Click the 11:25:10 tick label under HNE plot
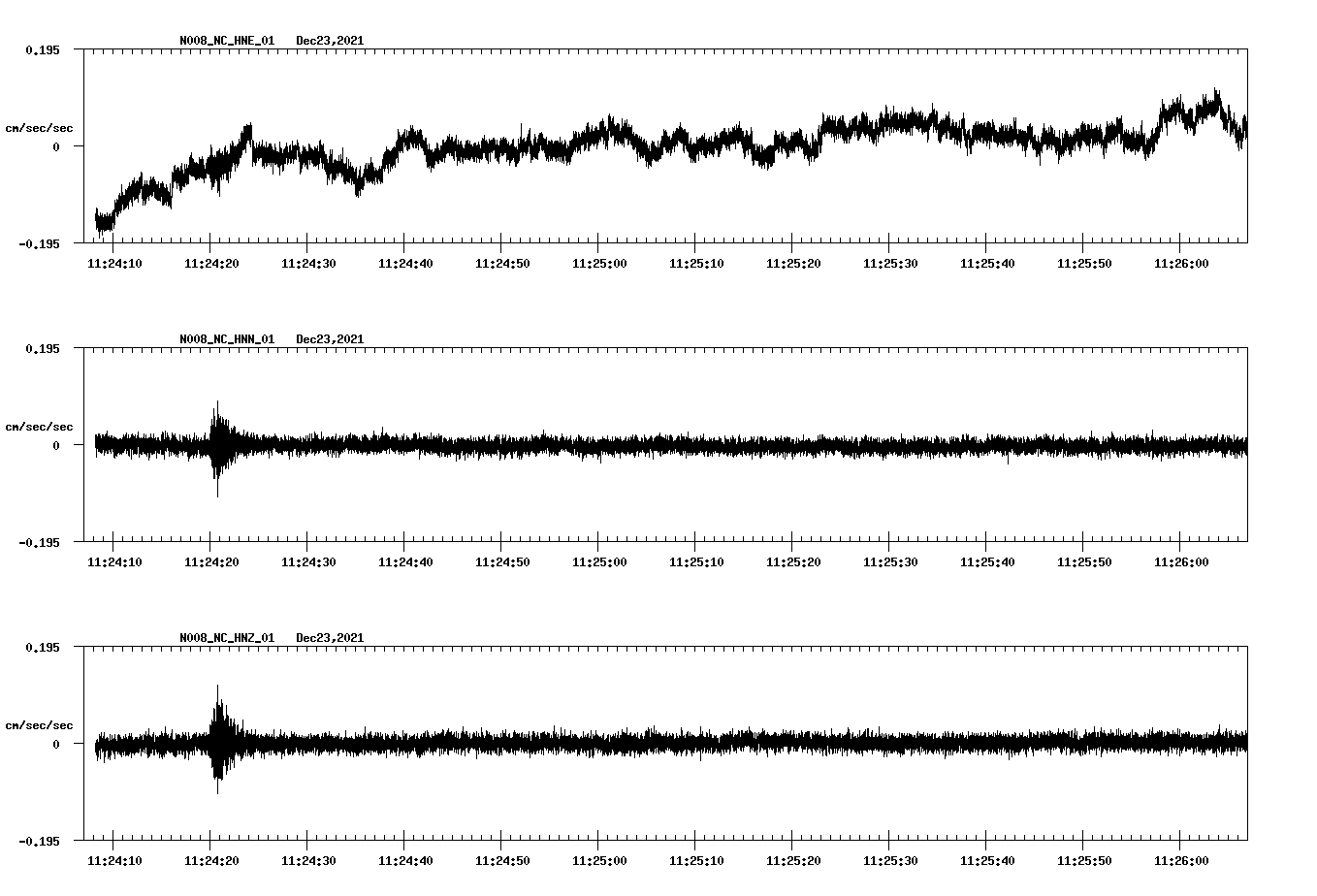The width and height of the screenshot is (1317, 896). [696, 263]
